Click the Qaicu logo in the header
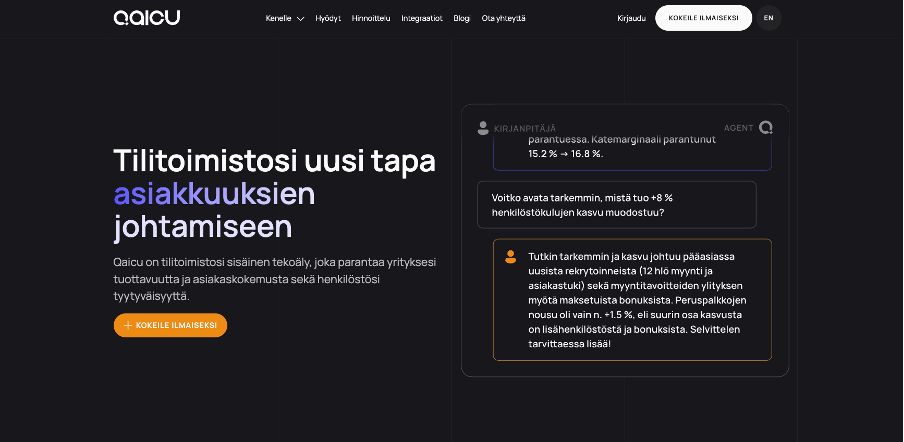Viewport: 904px width, 442px height. point(147,18)
